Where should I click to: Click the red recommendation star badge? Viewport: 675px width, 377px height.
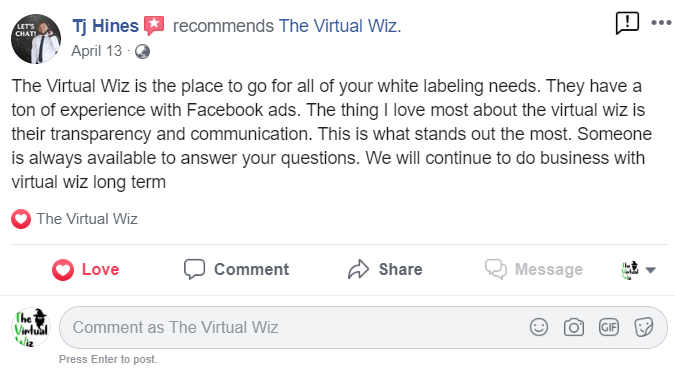point(154,25)
